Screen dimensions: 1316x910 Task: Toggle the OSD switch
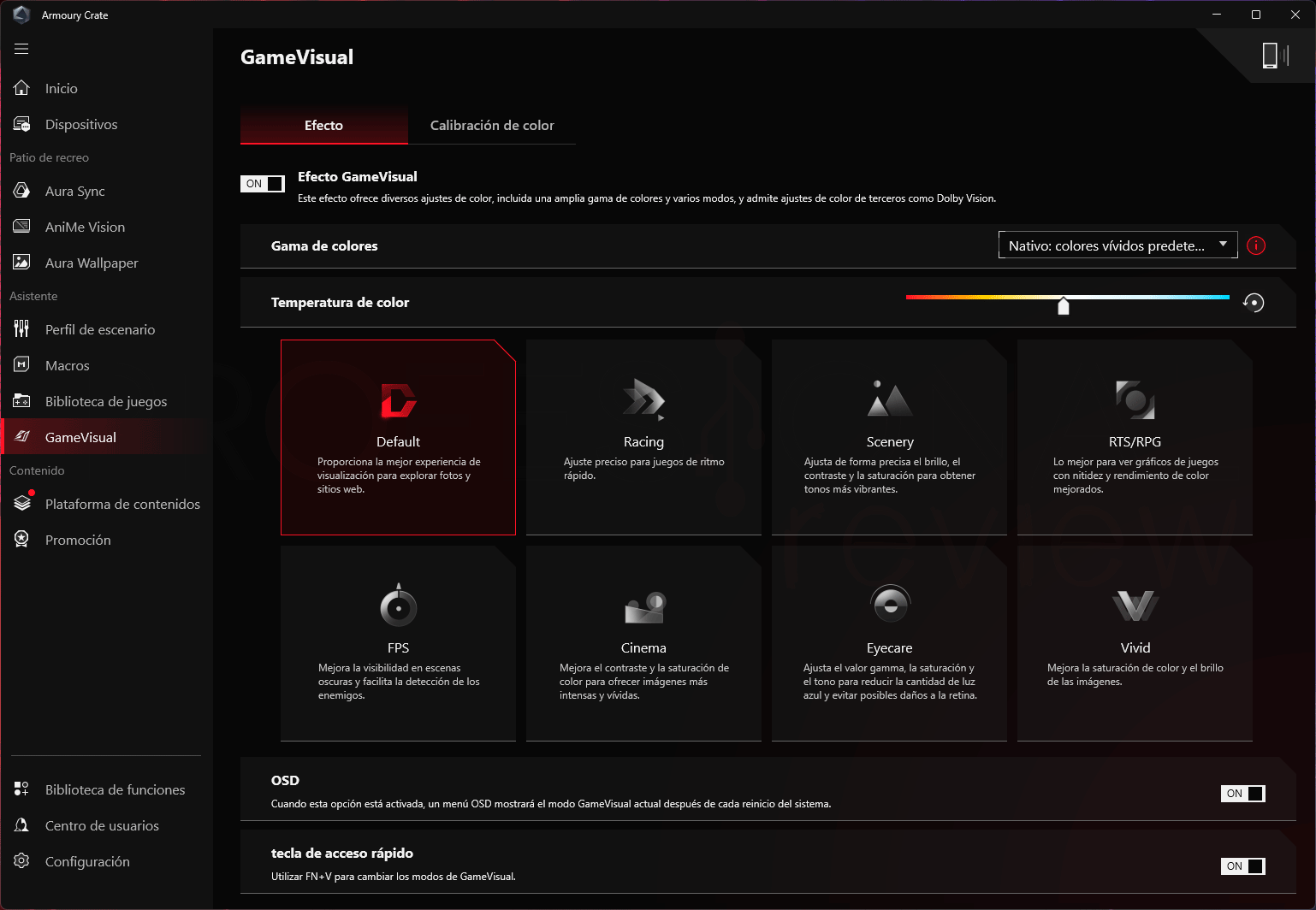point(1242,793)
